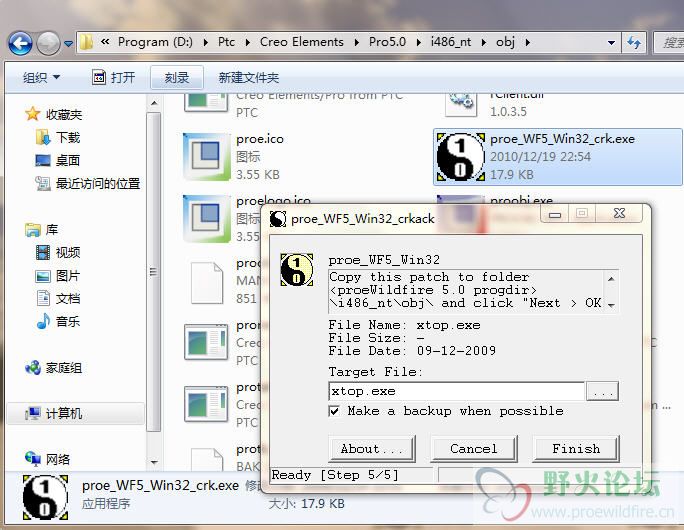Click the Target File input field
Viewport: 684px width, 530px height.
point(456,391)
